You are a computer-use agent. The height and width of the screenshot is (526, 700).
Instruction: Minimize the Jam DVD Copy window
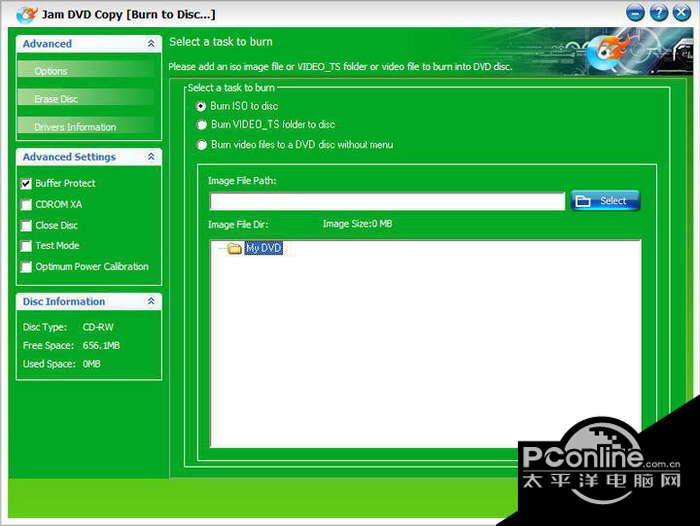coord(635,13)
